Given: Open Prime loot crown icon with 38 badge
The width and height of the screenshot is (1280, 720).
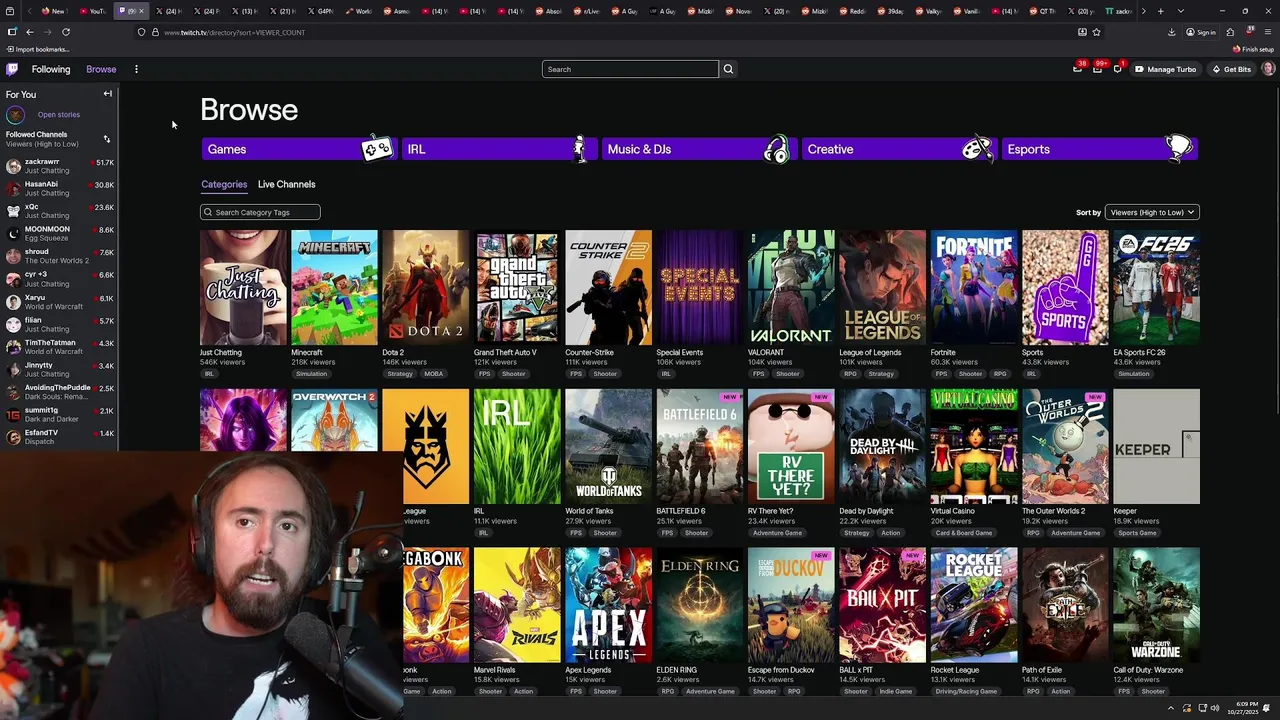Looking at the screenshot, I should [1078, 69].
